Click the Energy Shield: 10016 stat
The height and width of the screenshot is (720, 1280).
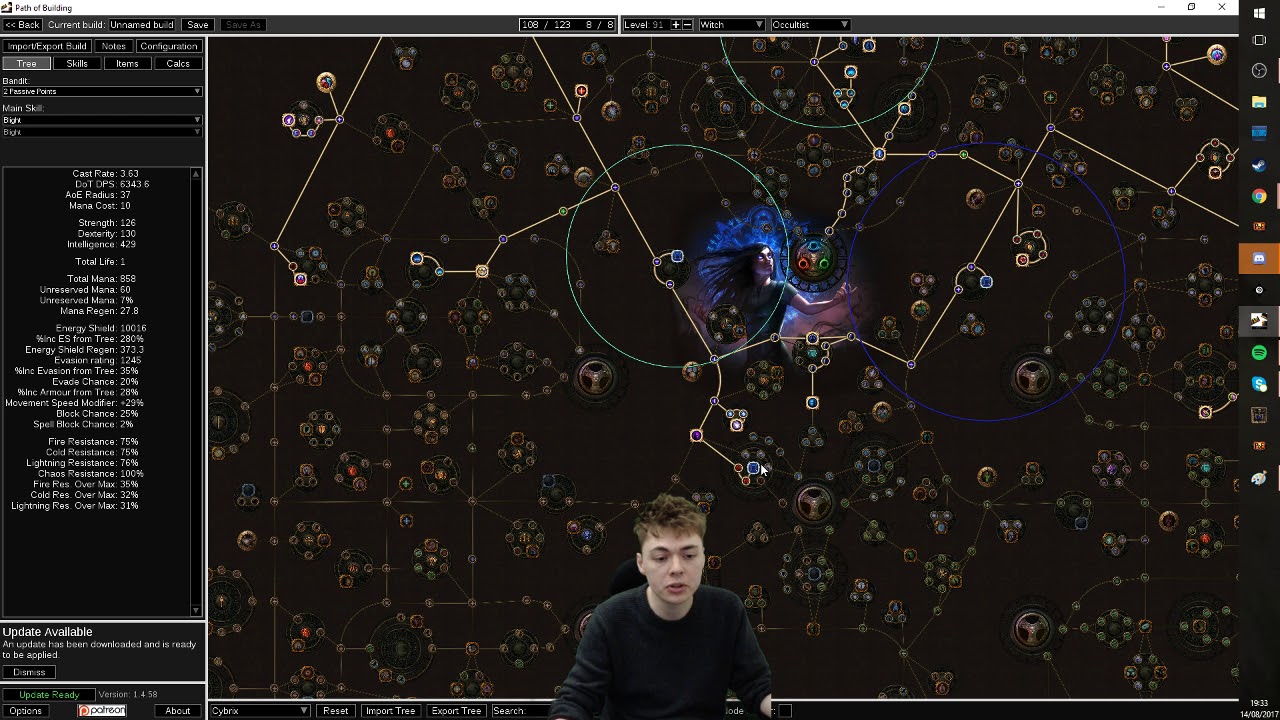[x=100, y=328]
